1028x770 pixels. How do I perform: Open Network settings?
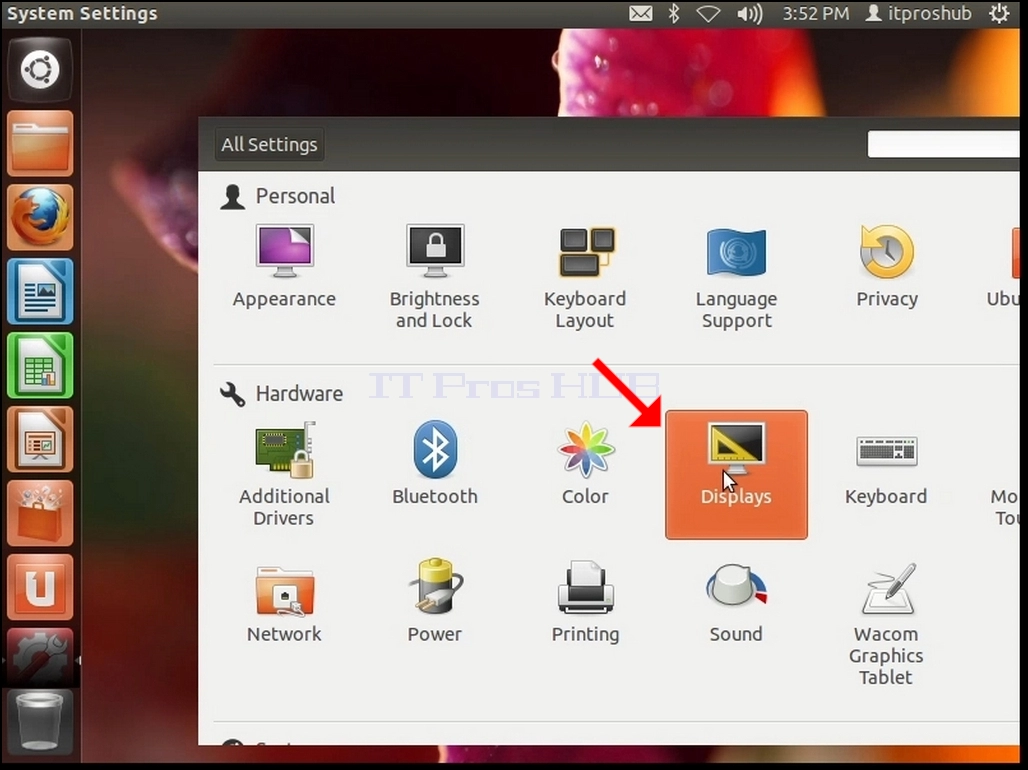[284, 602]
